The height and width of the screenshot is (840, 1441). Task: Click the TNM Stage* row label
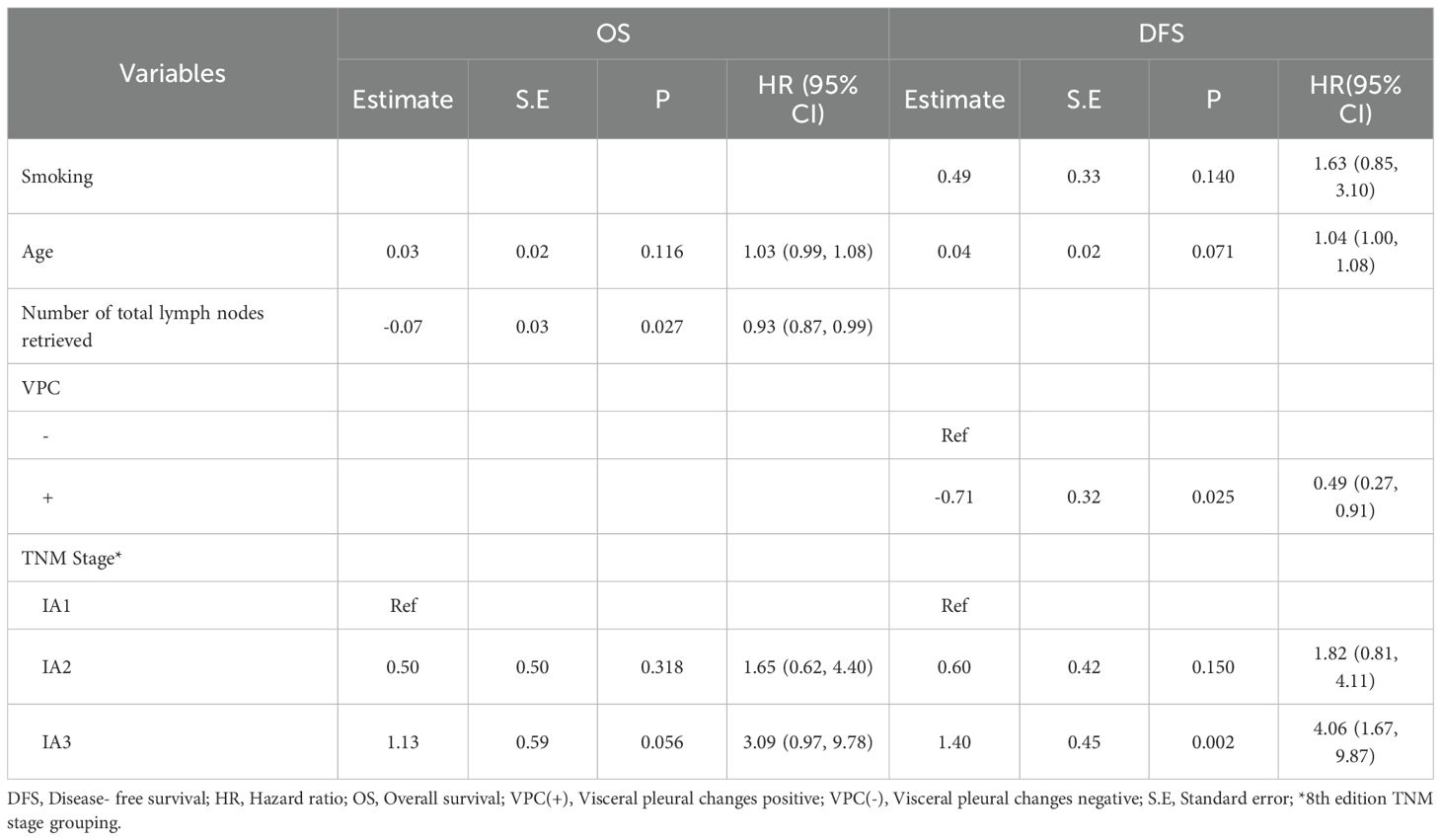pos(71,558)
